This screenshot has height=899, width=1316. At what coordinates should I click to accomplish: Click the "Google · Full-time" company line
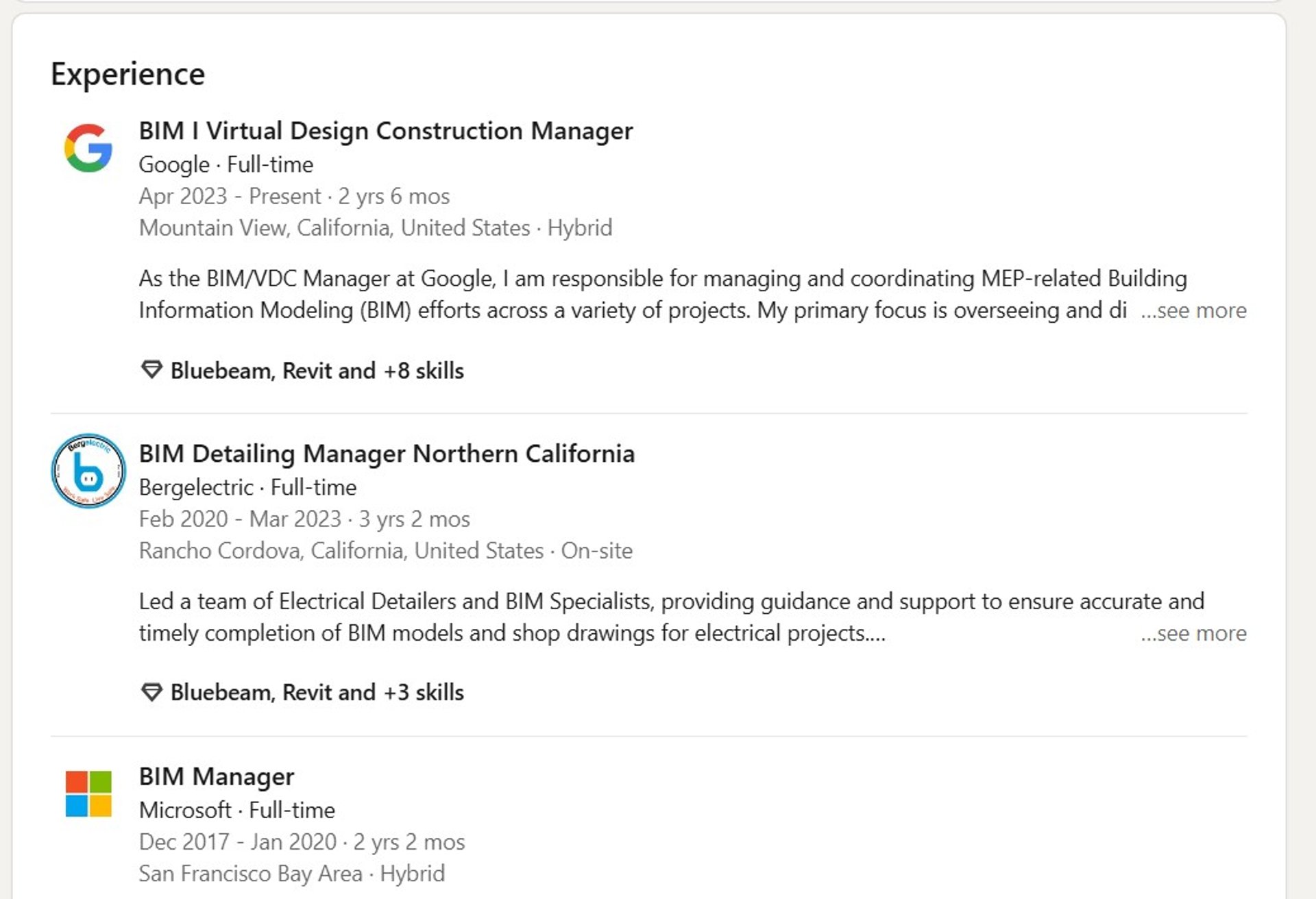coord(226,164)
